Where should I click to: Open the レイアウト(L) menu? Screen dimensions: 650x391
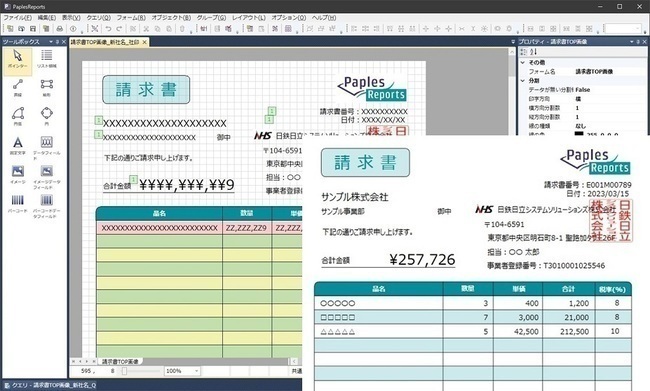click(248, 18)
